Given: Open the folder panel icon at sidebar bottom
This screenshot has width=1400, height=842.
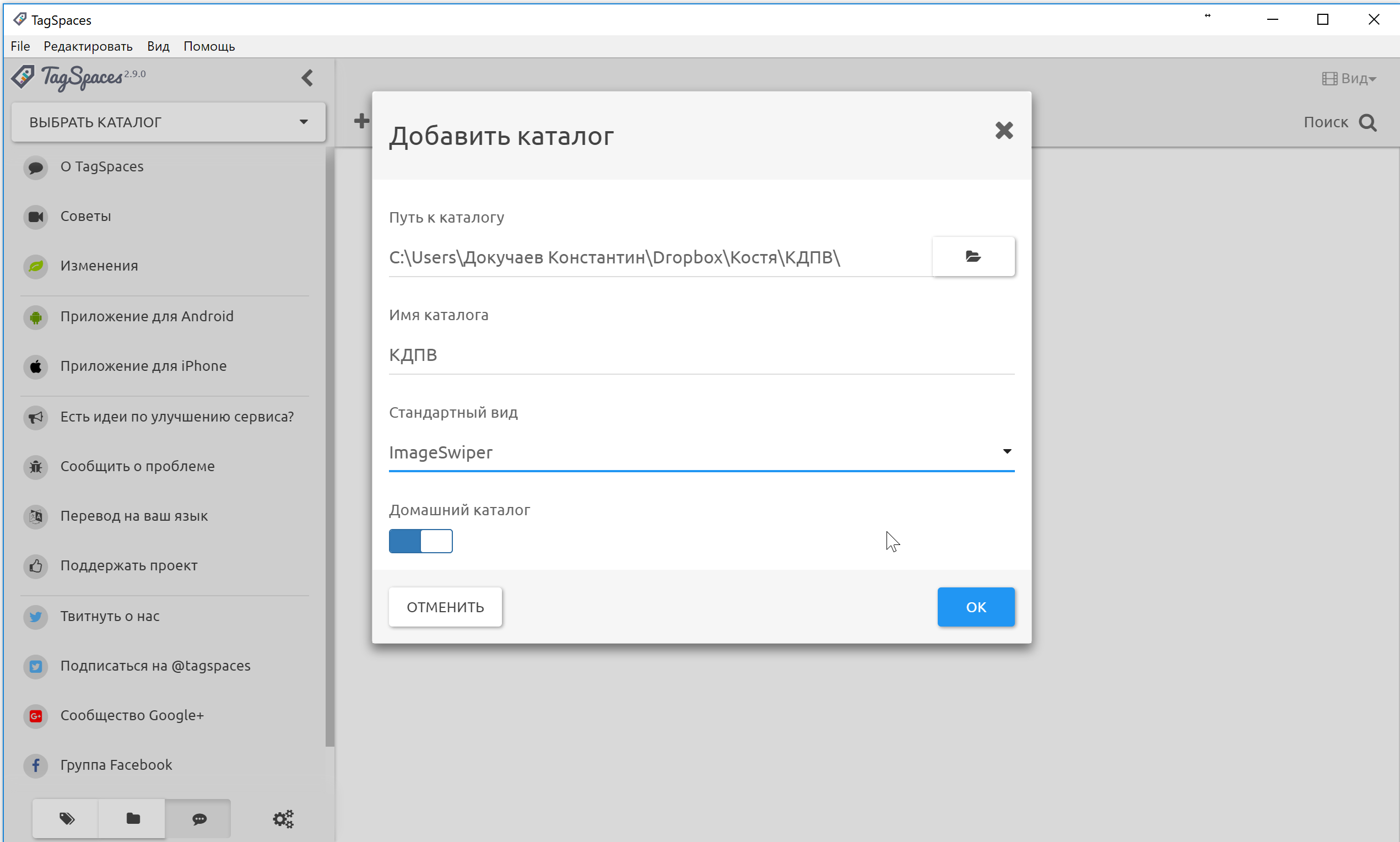Looking at the screenshot, I should click(133, 818).
